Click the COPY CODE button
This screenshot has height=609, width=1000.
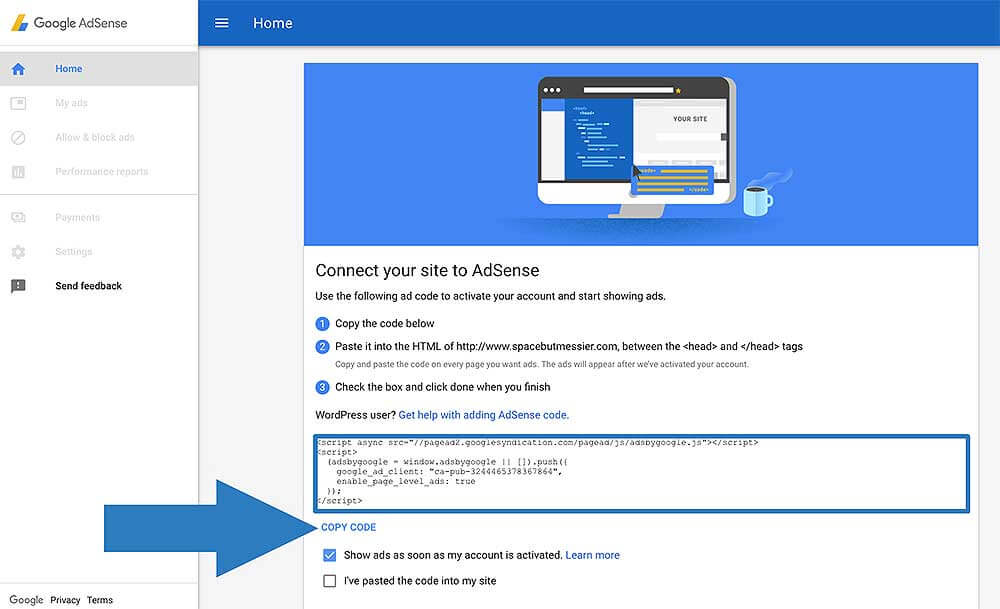[x=348, y=527]
